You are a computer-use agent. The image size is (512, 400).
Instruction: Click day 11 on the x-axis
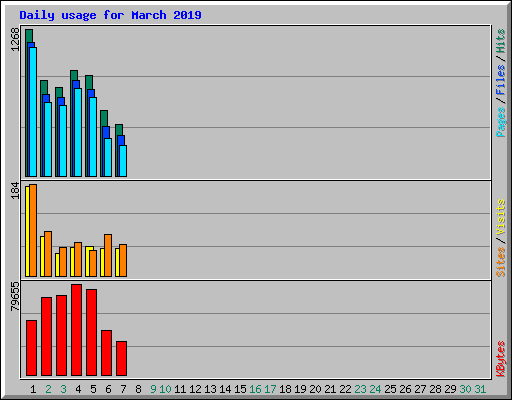click(180, 389)
